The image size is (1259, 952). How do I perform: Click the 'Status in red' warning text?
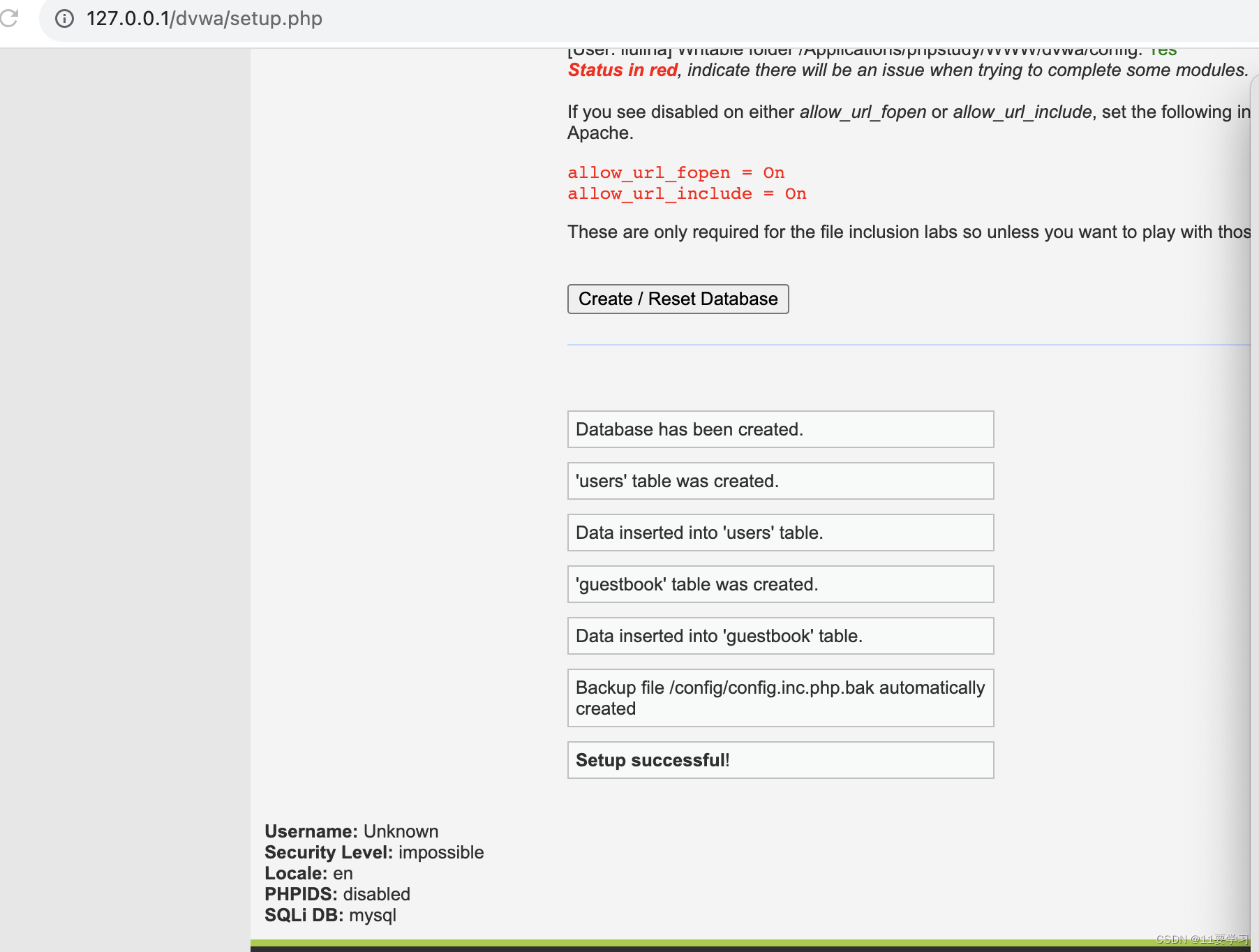(x=623, y=70)
